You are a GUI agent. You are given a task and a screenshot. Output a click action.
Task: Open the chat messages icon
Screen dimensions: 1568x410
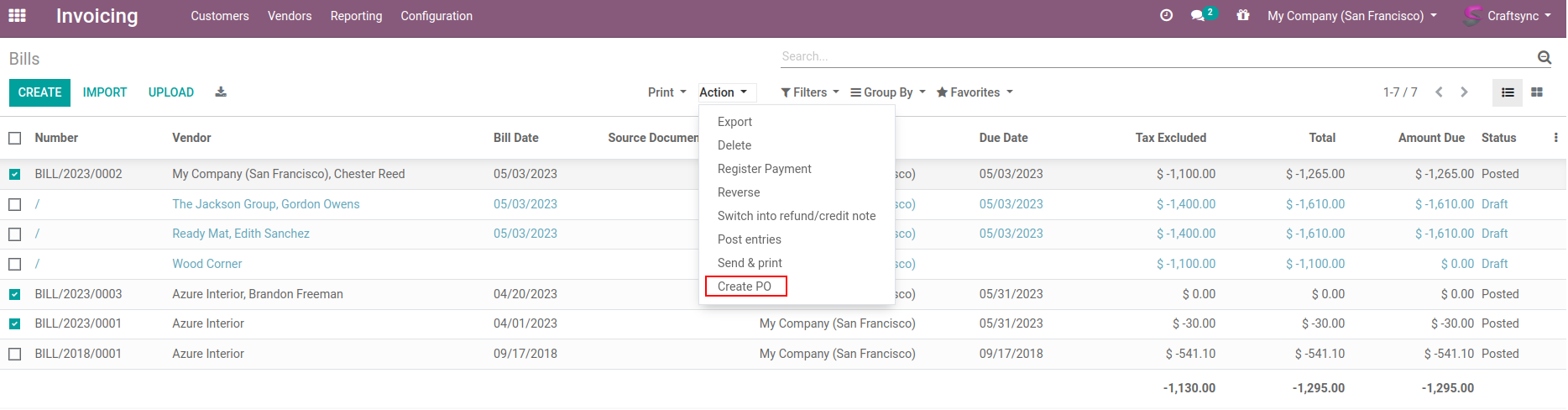(x=1199, y=16)
